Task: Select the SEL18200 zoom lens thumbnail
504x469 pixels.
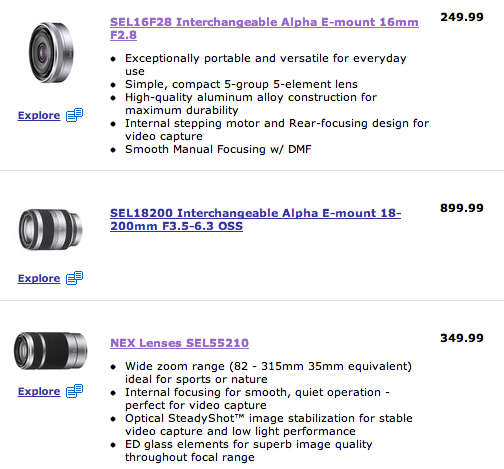Action: 50,229
